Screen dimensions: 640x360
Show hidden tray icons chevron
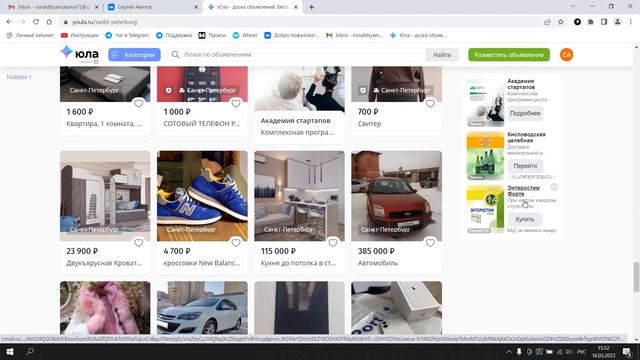point(509,352)
